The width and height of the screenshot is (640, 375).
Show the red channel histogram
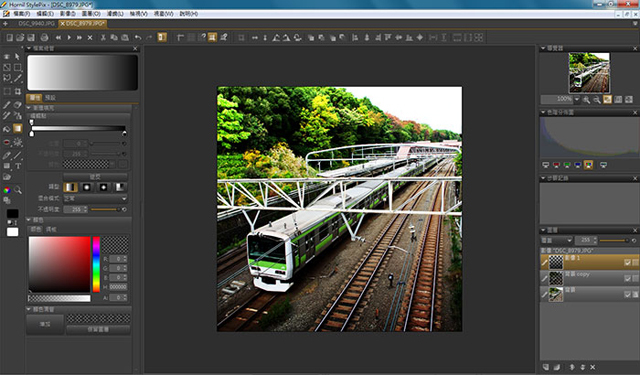556,165
